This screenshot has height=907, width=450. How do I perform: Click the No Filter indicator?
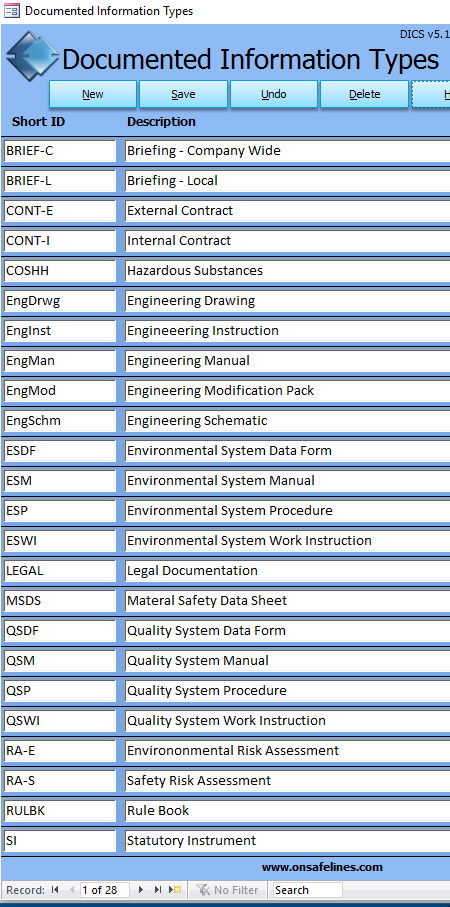click(x=226, y=890)
